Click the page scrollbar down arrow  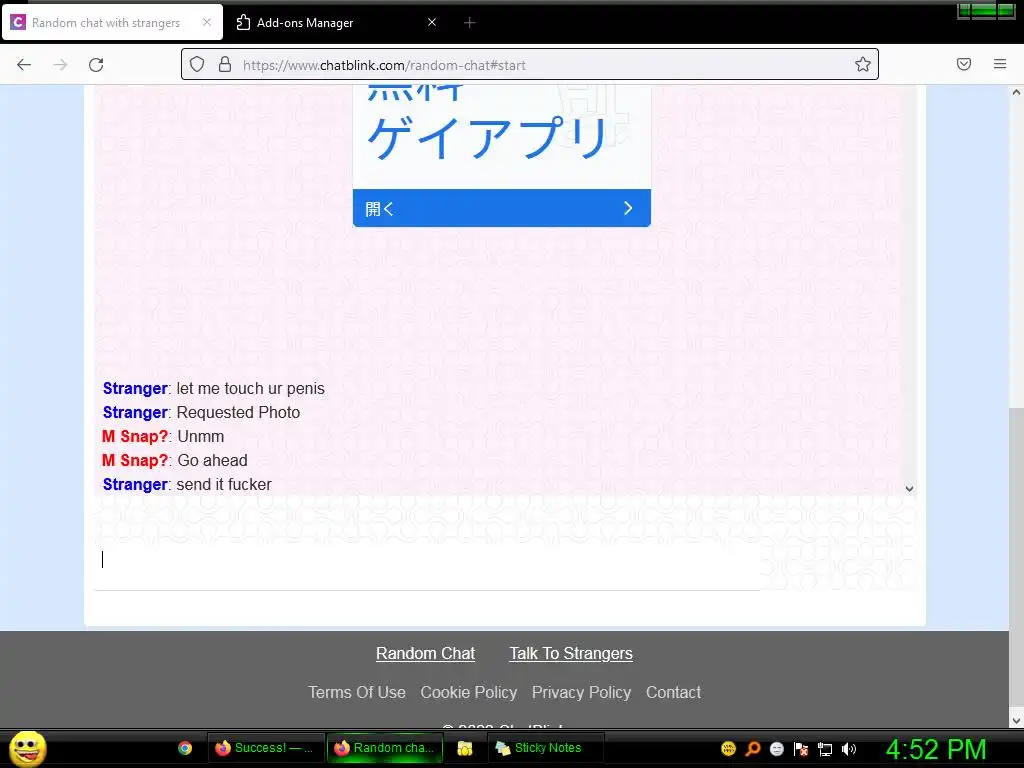[x=1016, y=721]
